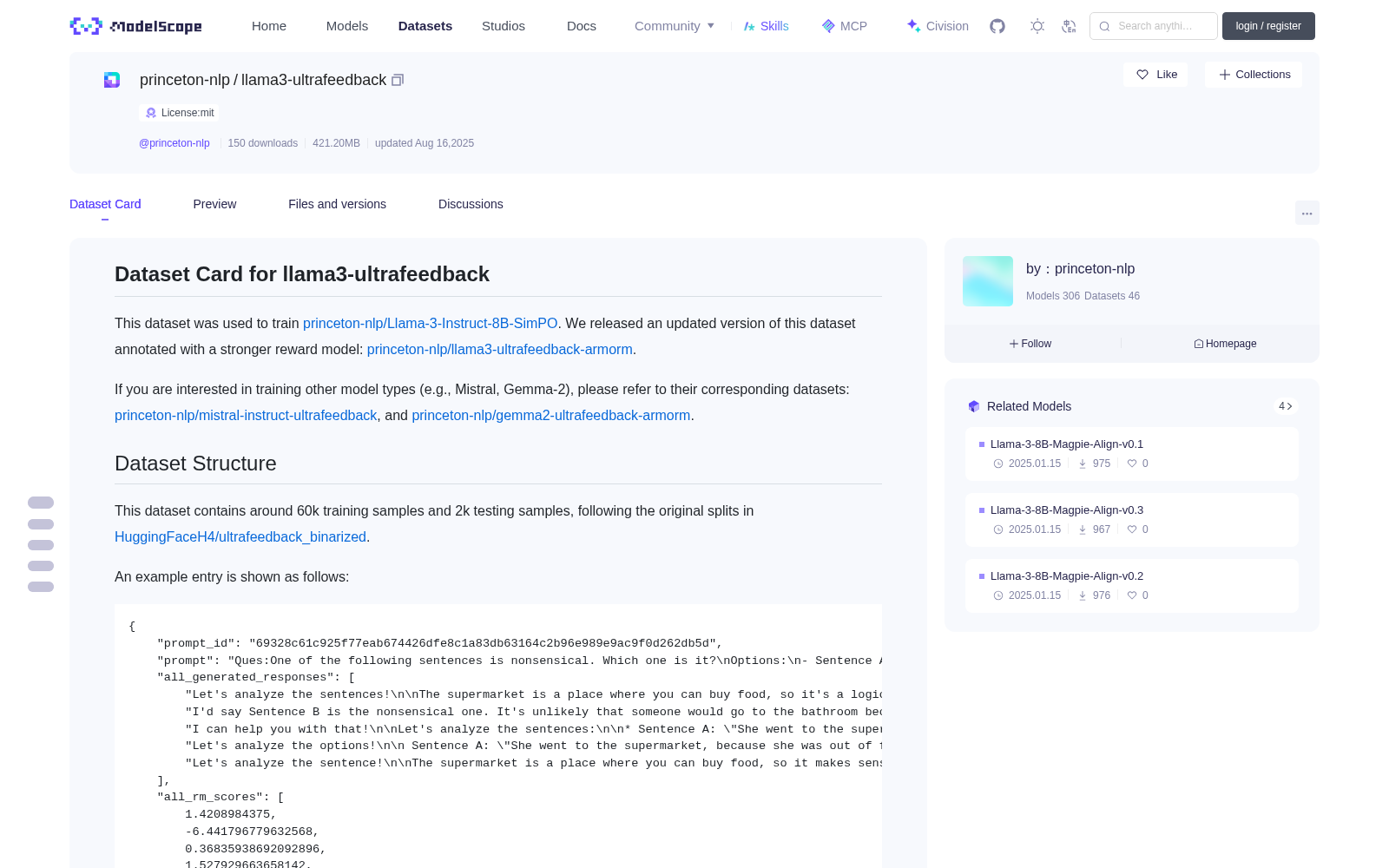Click 'Models 306' text under princeton-nlp

[1053, 296]
